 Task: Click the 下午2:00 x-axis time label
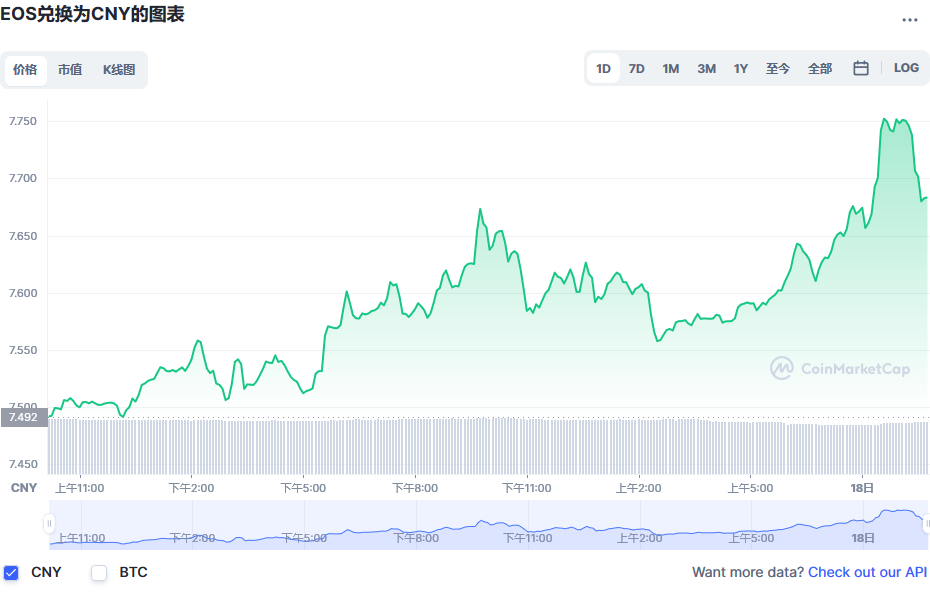(x=192, y=489)
